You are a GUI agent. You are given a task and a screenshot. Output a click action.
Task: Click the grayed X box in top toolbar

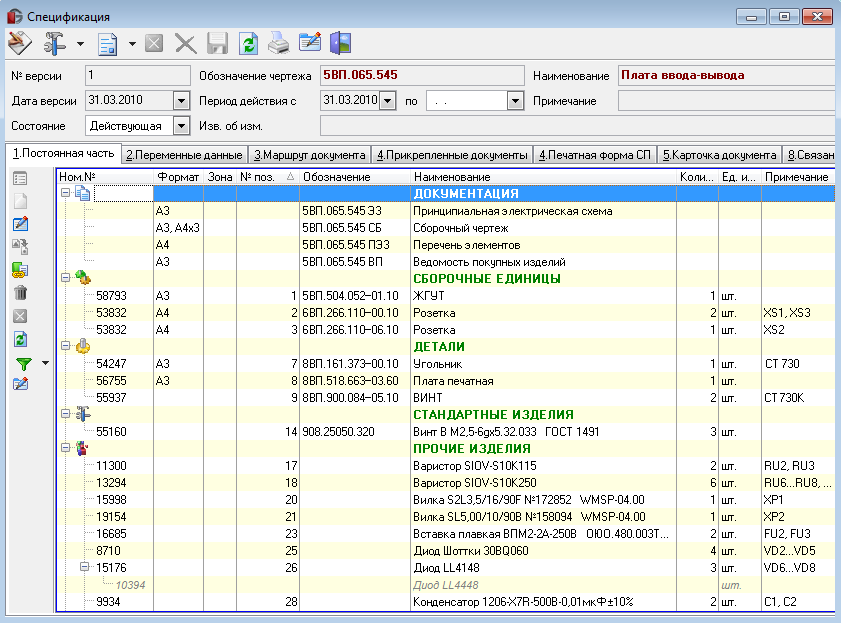point(154,43)
